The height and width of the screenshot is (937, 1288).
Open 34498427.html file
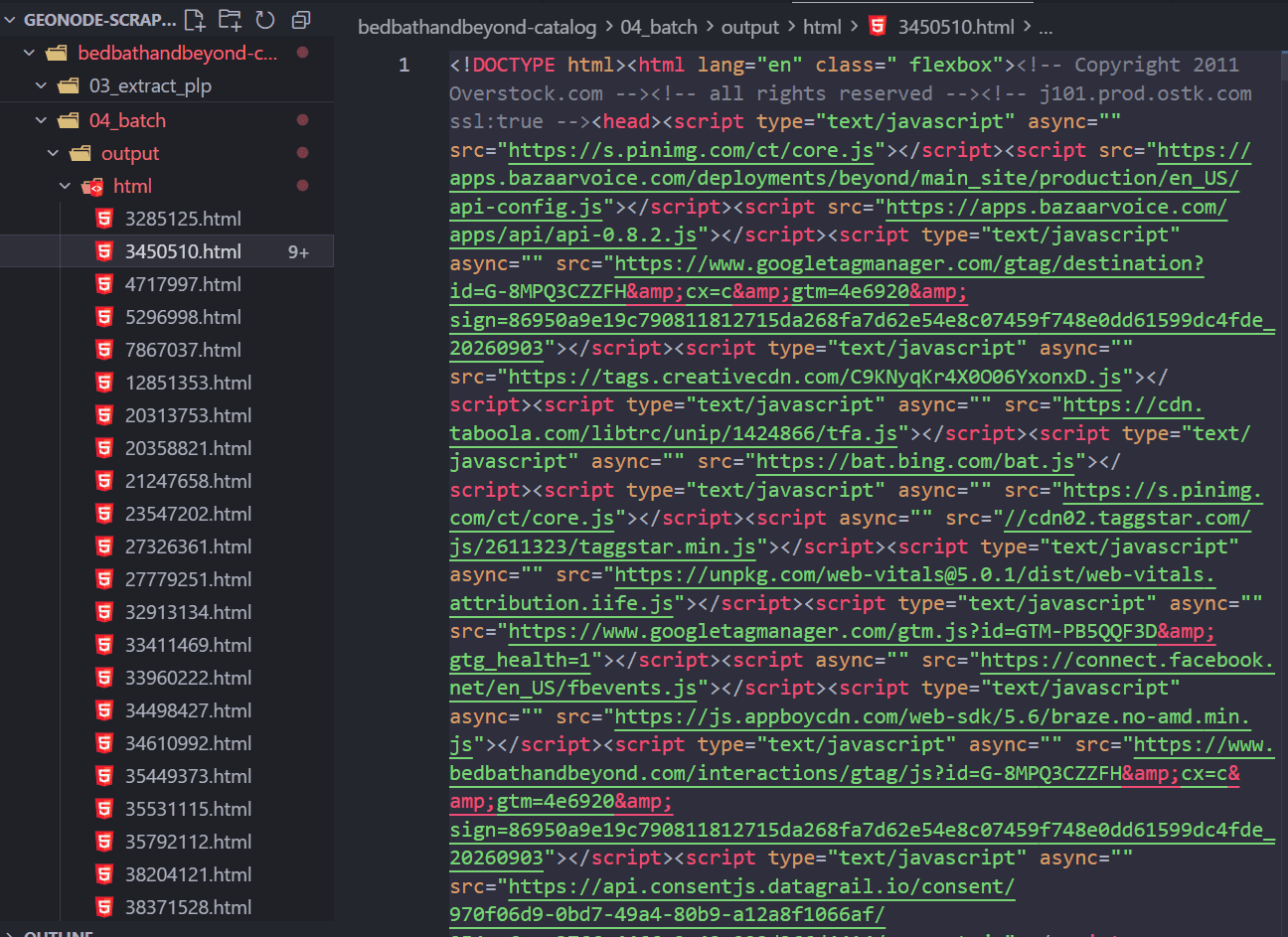click(188, 710)
